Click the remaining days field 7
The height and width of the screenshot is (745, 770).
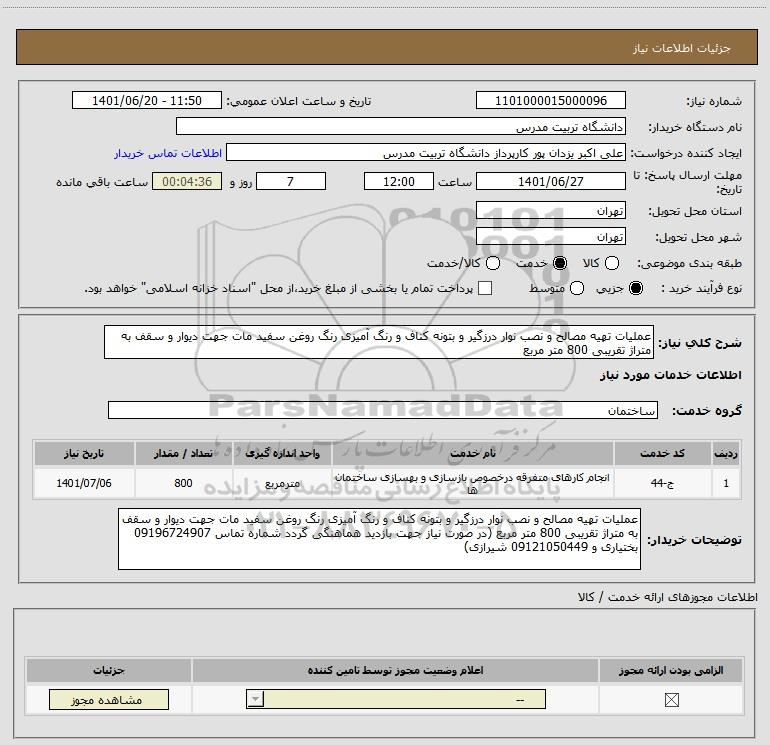click(291, 181)
